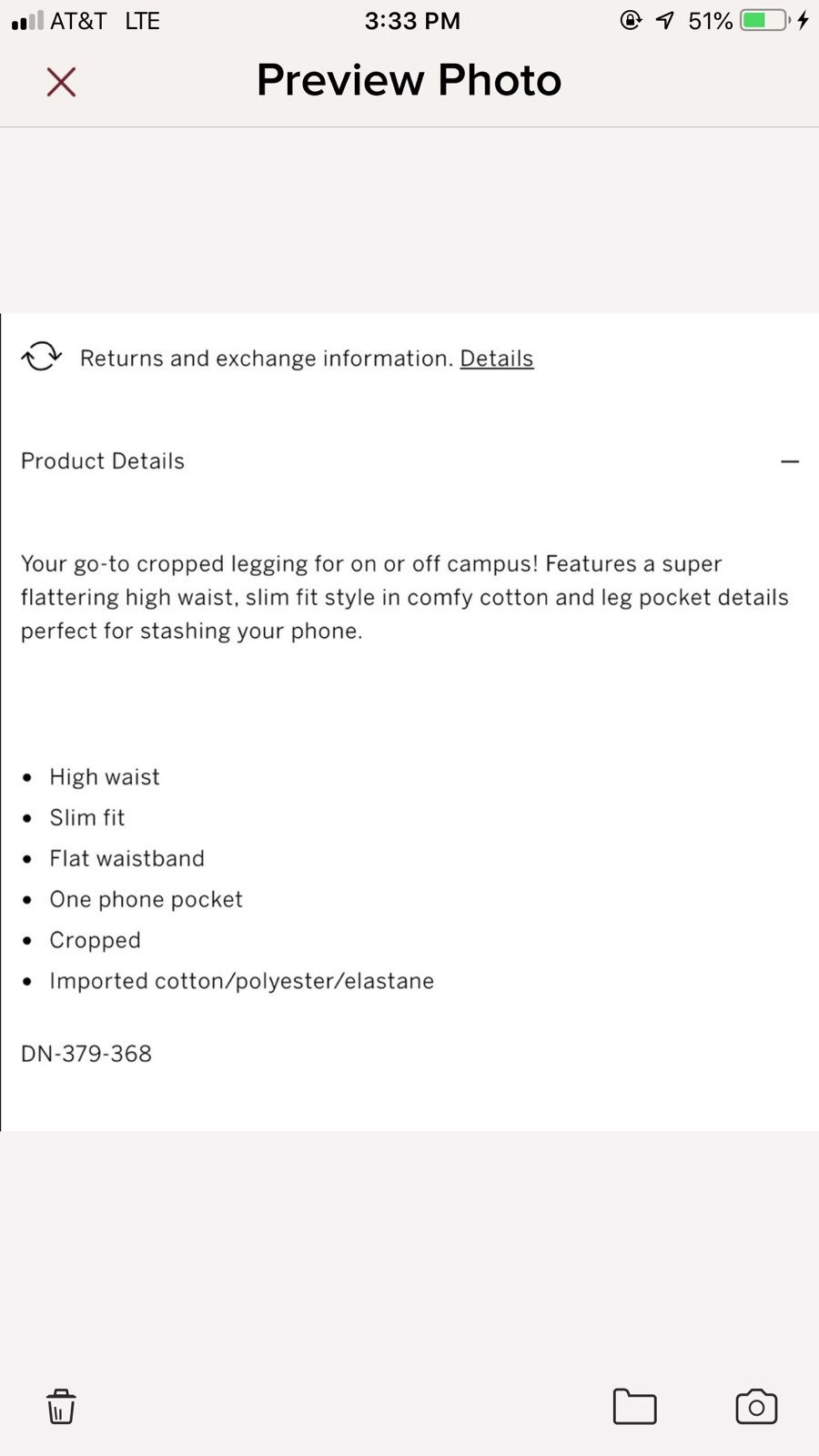The image size is (819, 1456).
Task: Select the product code DN-379-368
Action: [x=86, y=1054]
